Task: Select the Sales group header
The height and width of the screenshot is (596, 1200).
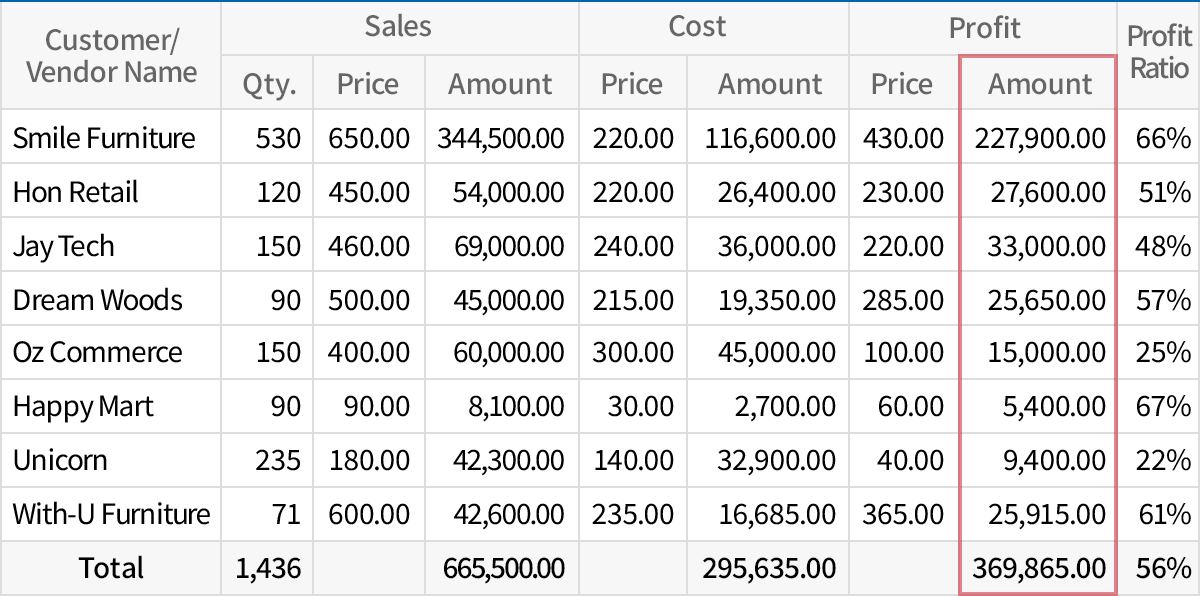Action: point(398,28)
